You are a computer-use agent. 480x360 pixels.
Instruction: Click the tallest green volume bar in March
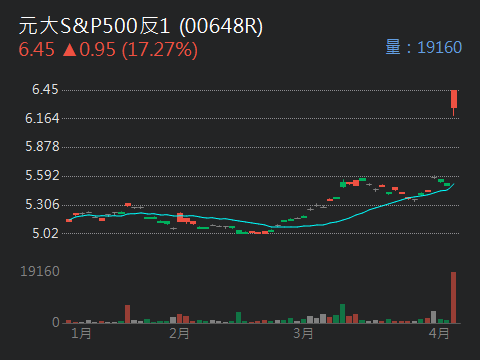342,314
